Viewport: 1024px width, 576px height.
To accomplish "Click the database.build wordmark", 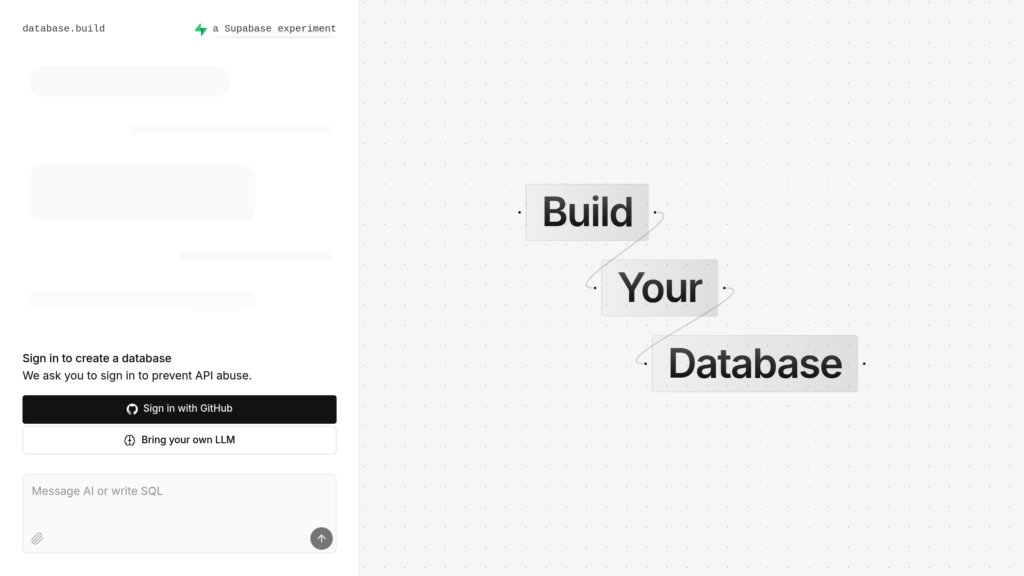I will click(x=63, y=28).
